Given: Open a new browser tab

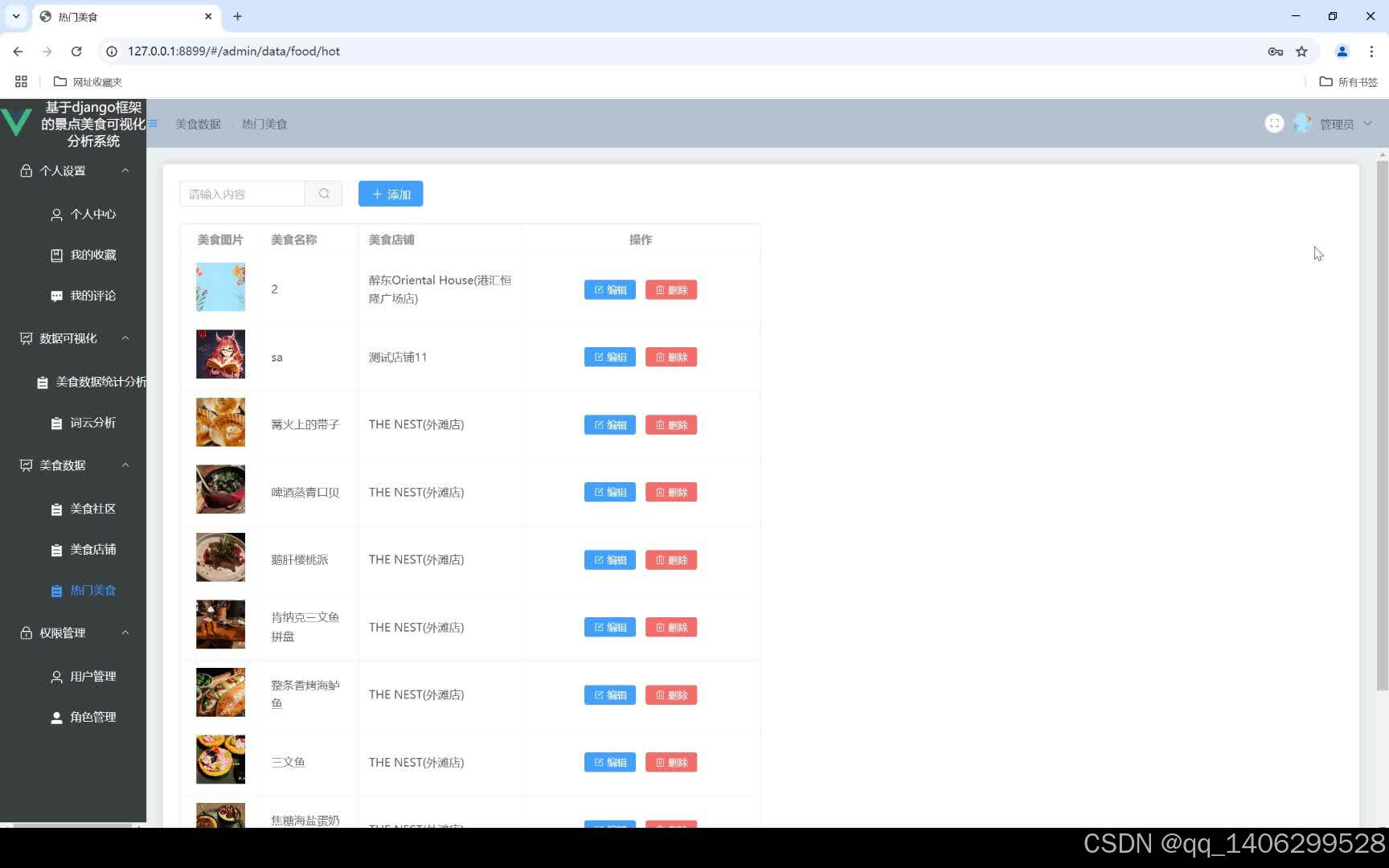Looking at the screenshot, I should pos(237,16).
